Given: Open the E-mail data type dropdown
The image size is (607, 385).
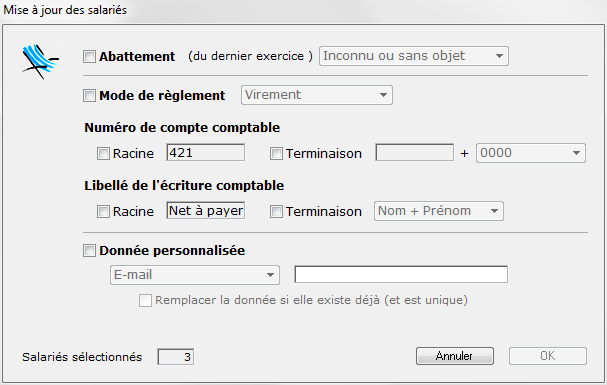Looking at the screenshot, I should [x=195, y=275].
